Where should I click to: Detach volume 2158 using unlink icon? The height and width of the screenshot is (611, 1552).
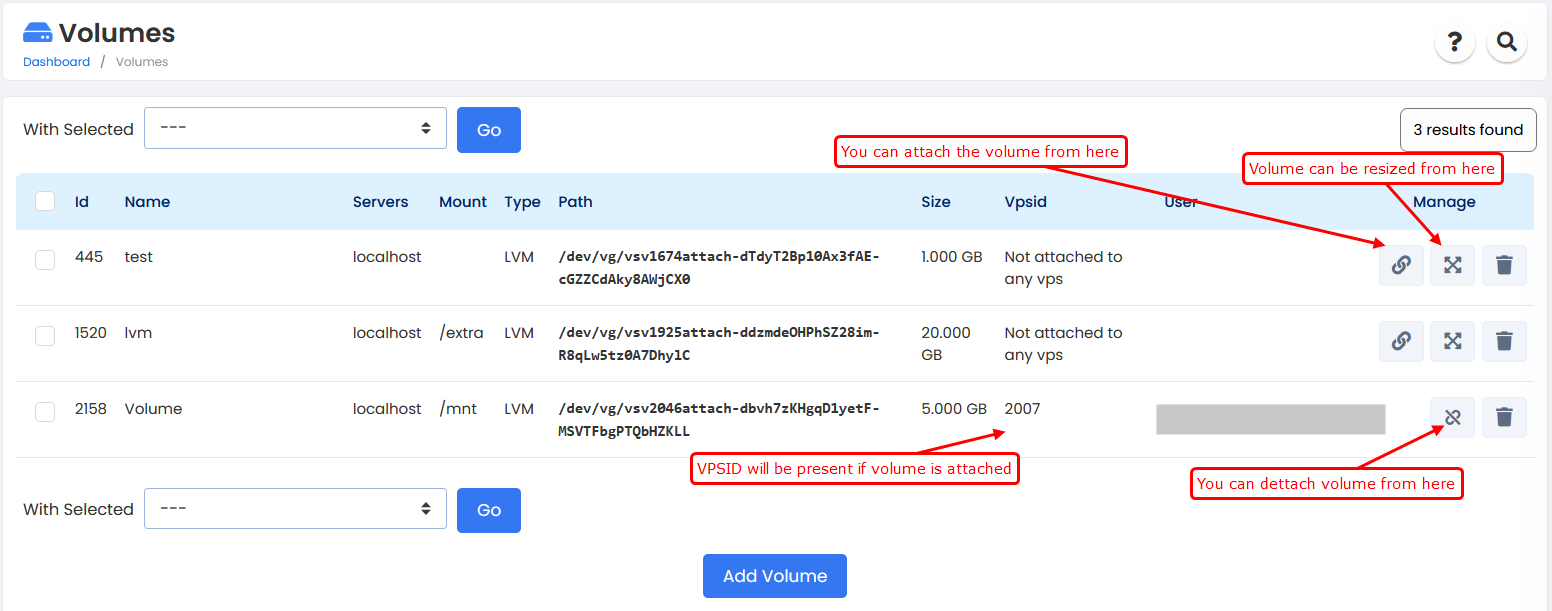[x=1452, y=417]
